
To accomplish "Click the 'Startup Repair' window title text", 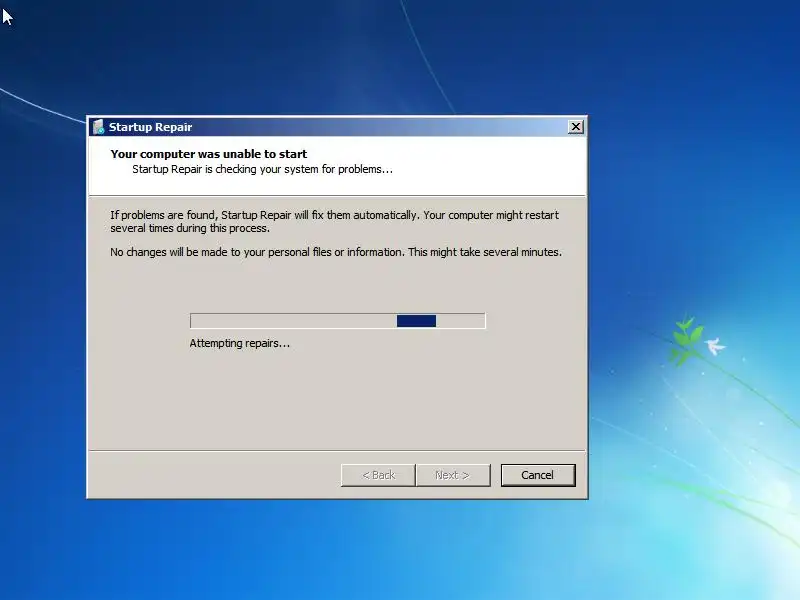I will pyautogui.click(x=151, y=127).
